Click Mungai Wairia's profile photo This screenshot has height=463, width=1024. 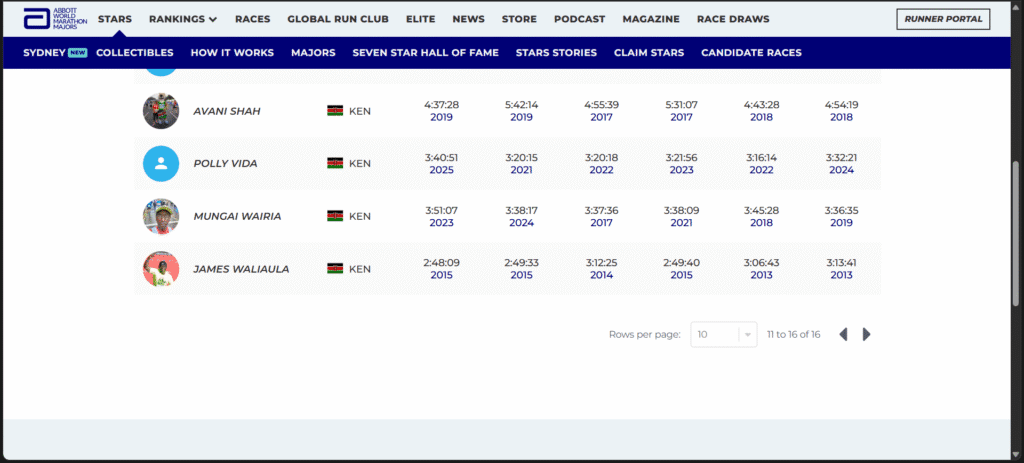(161, 216)
